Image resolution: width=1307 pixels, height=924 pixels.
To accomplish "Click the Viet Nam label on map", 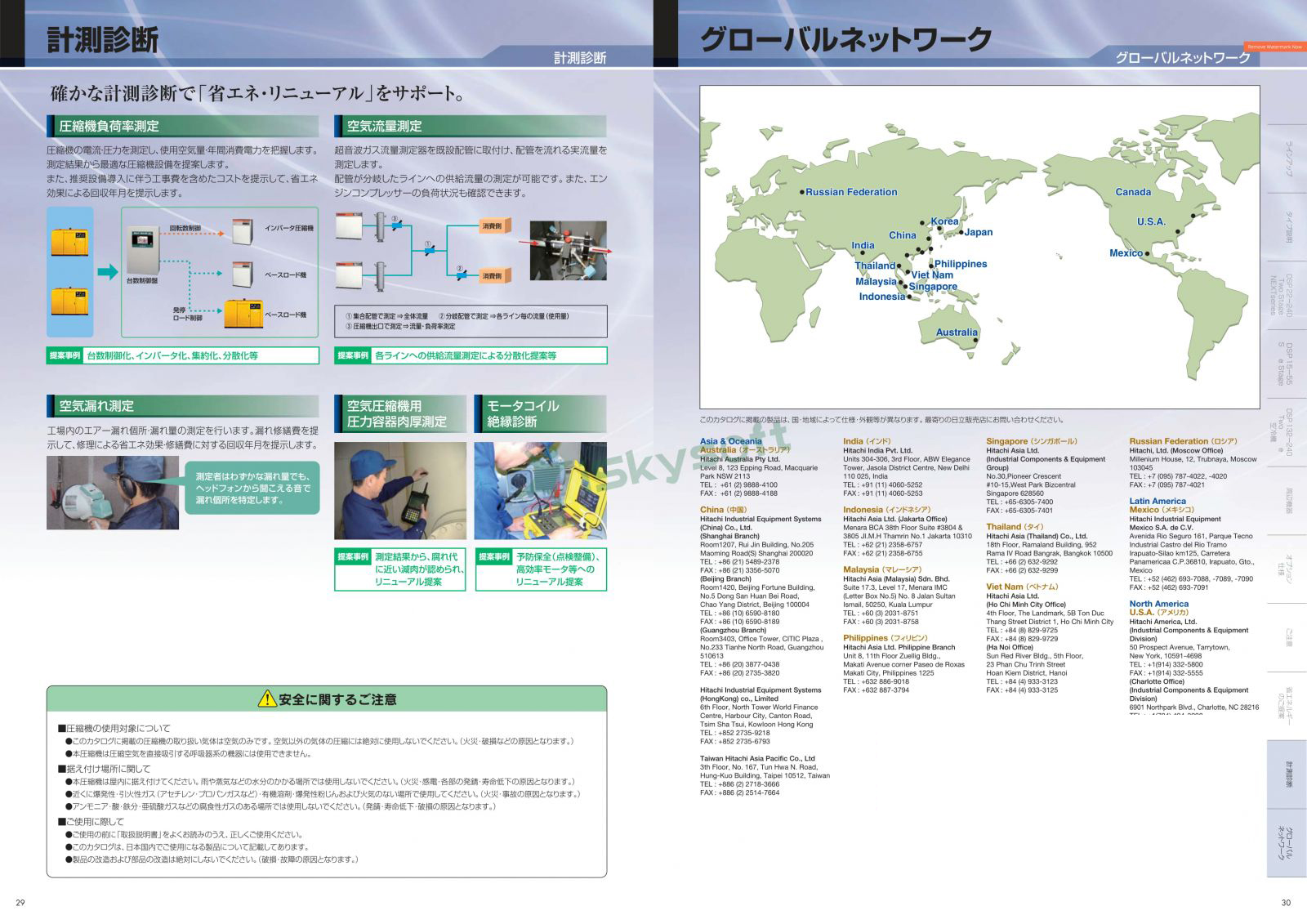I will click(x=932, y=275).
